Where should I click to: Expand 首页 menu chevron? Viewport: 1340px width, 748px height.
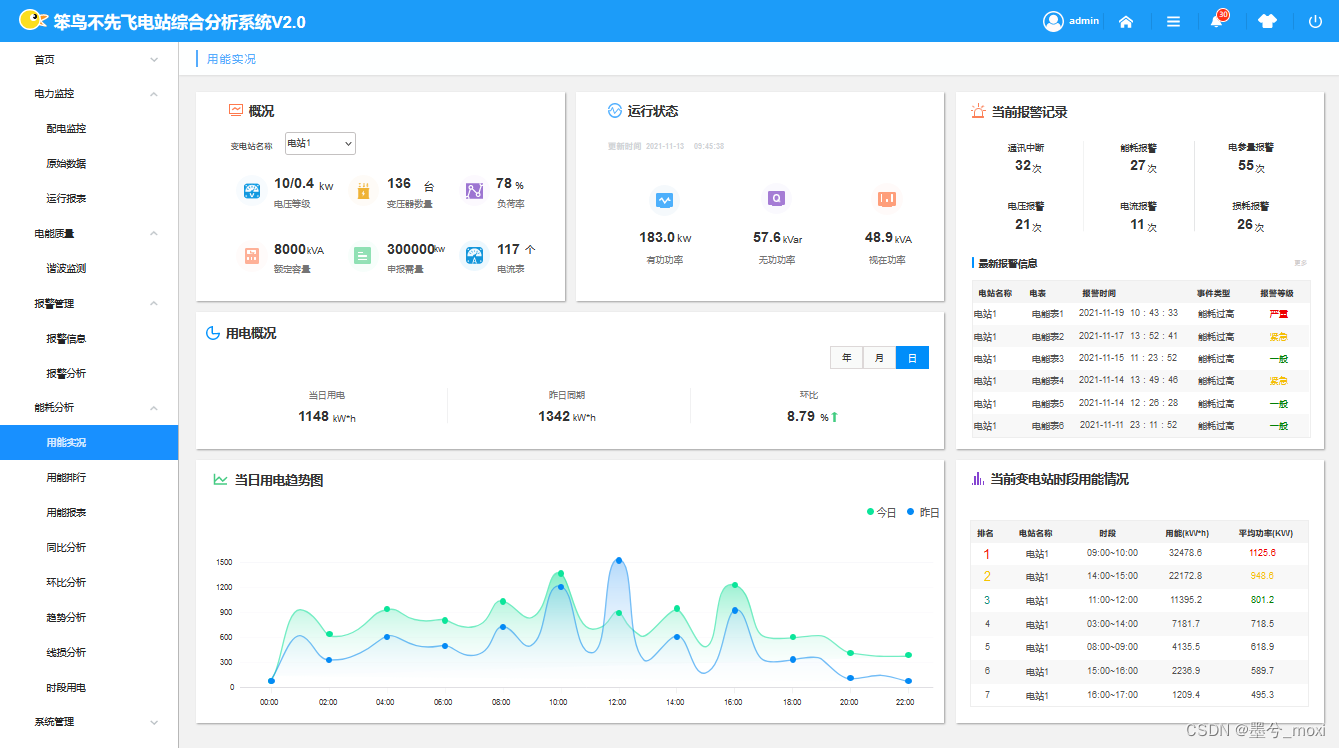(154, 60)
